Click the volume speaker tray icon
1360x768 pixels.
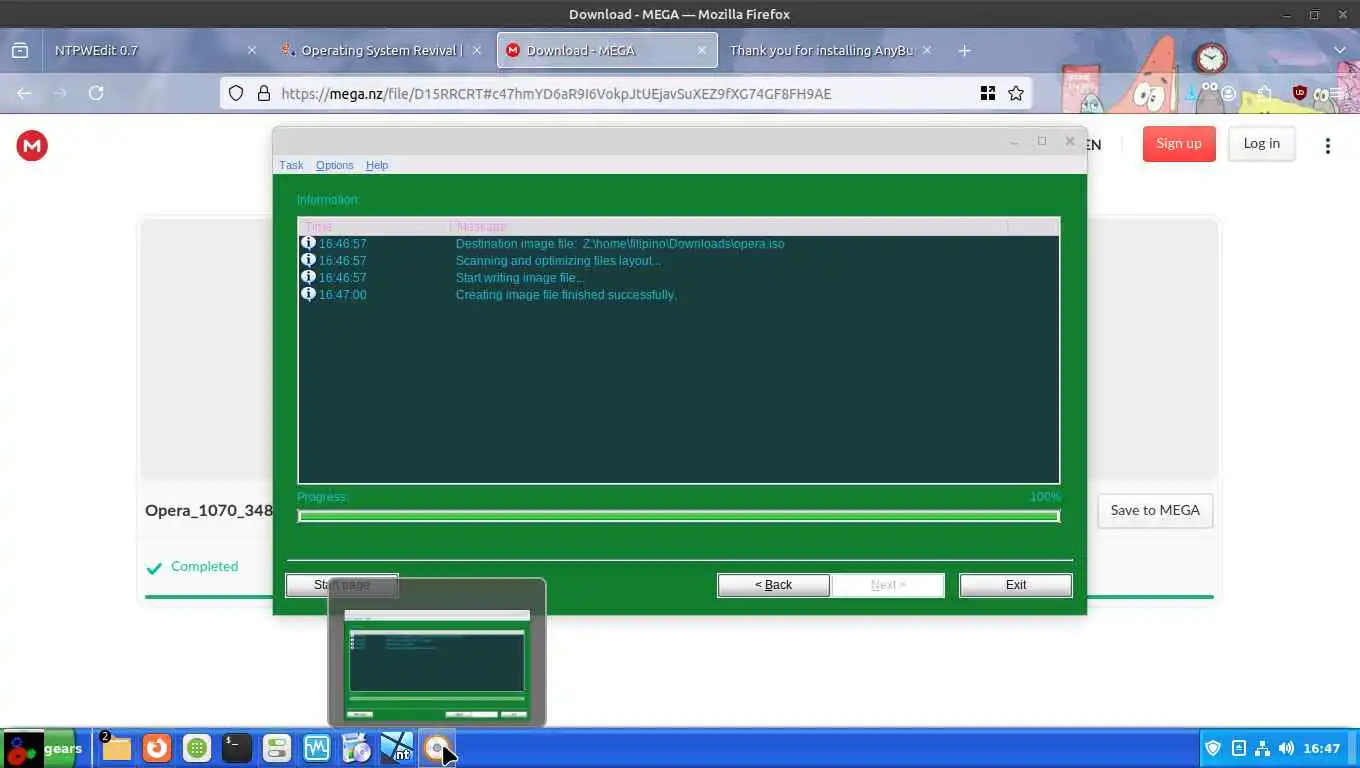(x=1286, y=748)
